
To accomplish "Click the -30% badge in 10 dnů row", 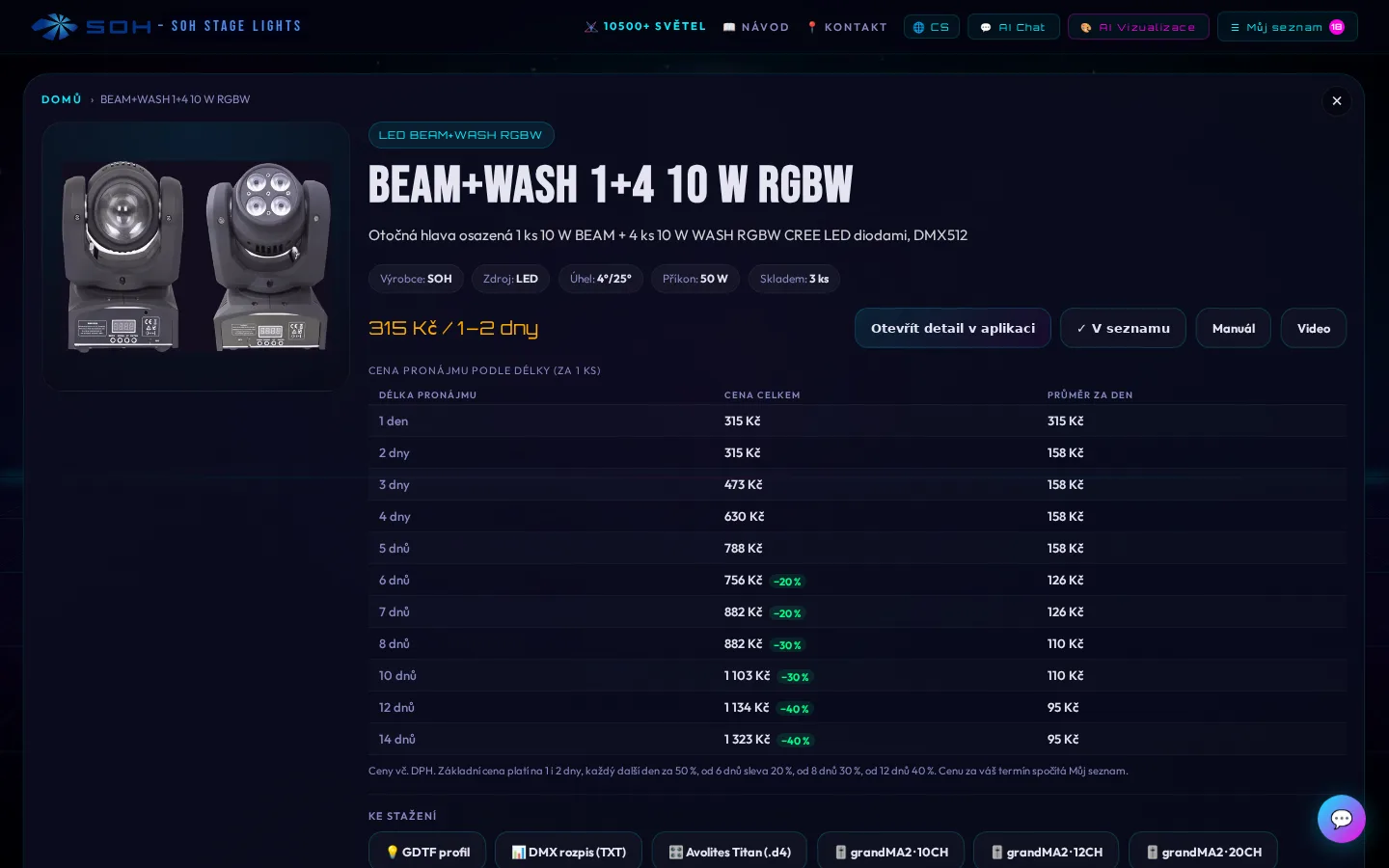I will pyautogui.click(x=795, y=677).
